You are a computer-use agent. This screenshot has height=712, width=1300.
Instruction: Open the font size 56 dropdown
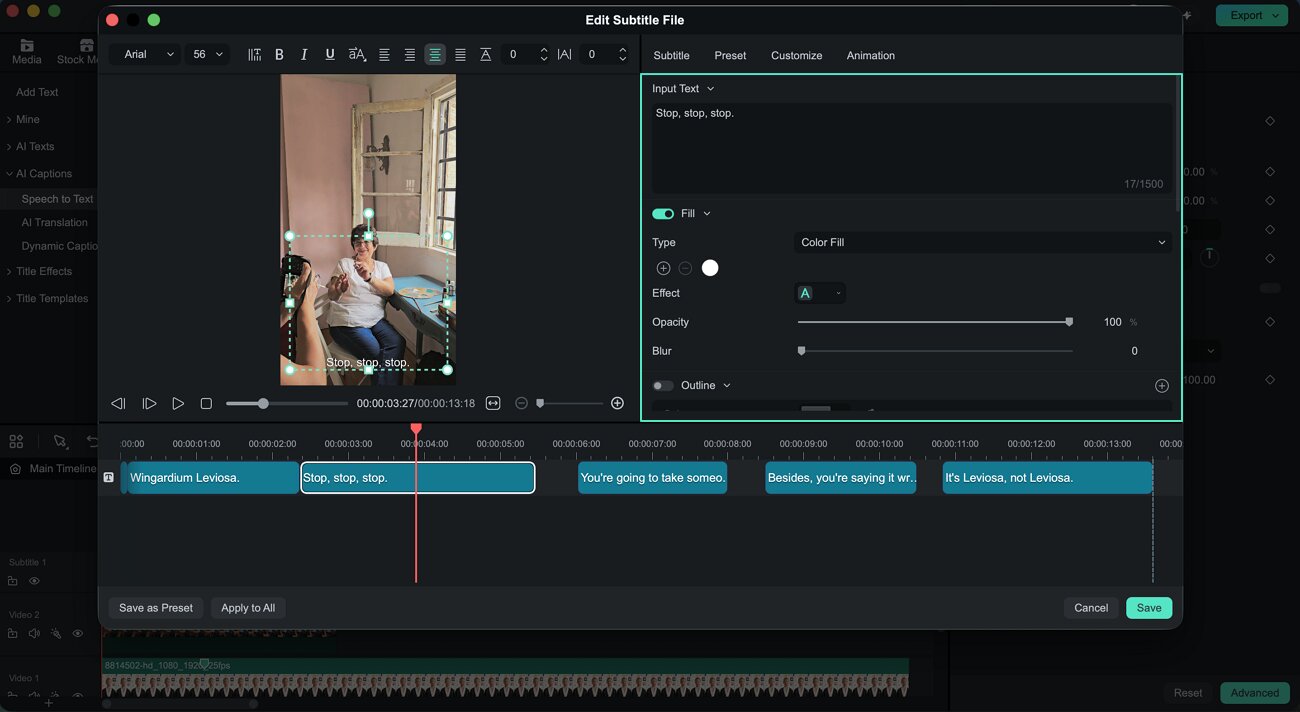point(207,55)
